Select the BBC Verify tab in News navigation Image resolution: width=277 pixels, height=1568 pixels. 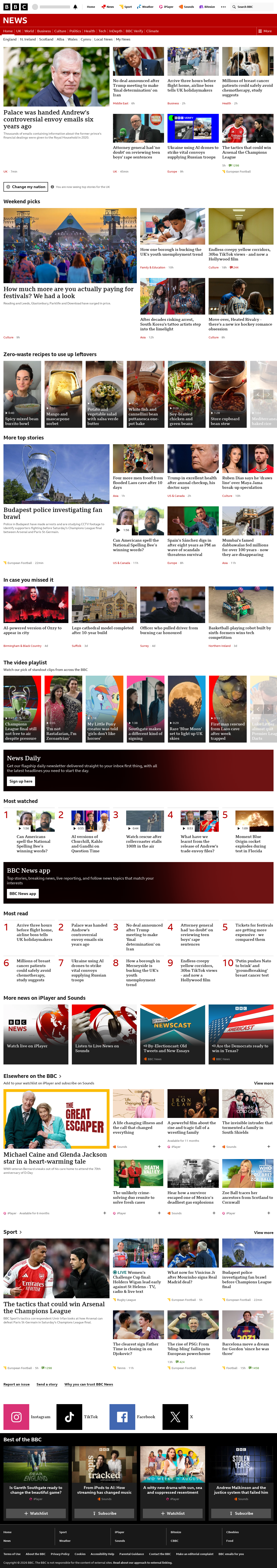(x=135, y=31)
